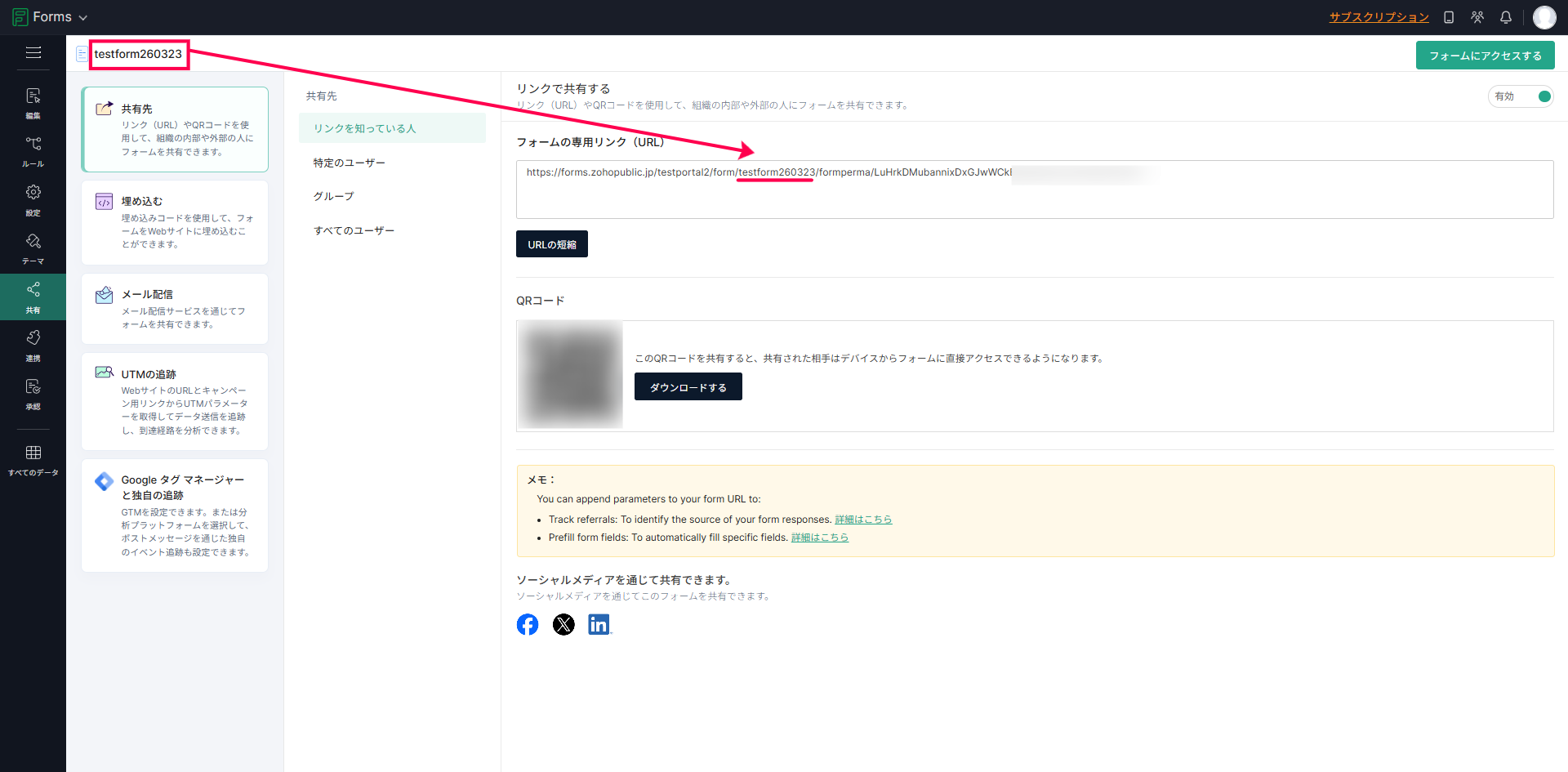Open the ルール (Rules) sidebar icon
The width and height of the screenshot is (1568, 772).
33,150
